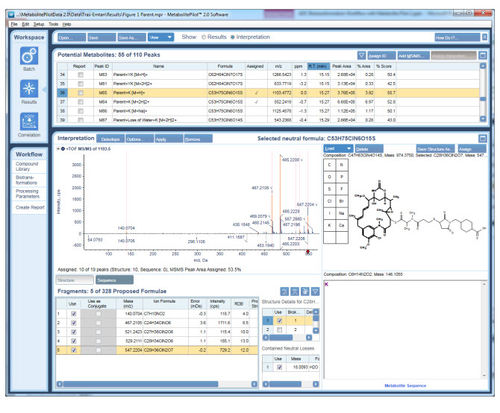Viewport: 500px width, 413px height.
Task: Click the fragments filter funnel icon
Action: [x=315, y=292]
